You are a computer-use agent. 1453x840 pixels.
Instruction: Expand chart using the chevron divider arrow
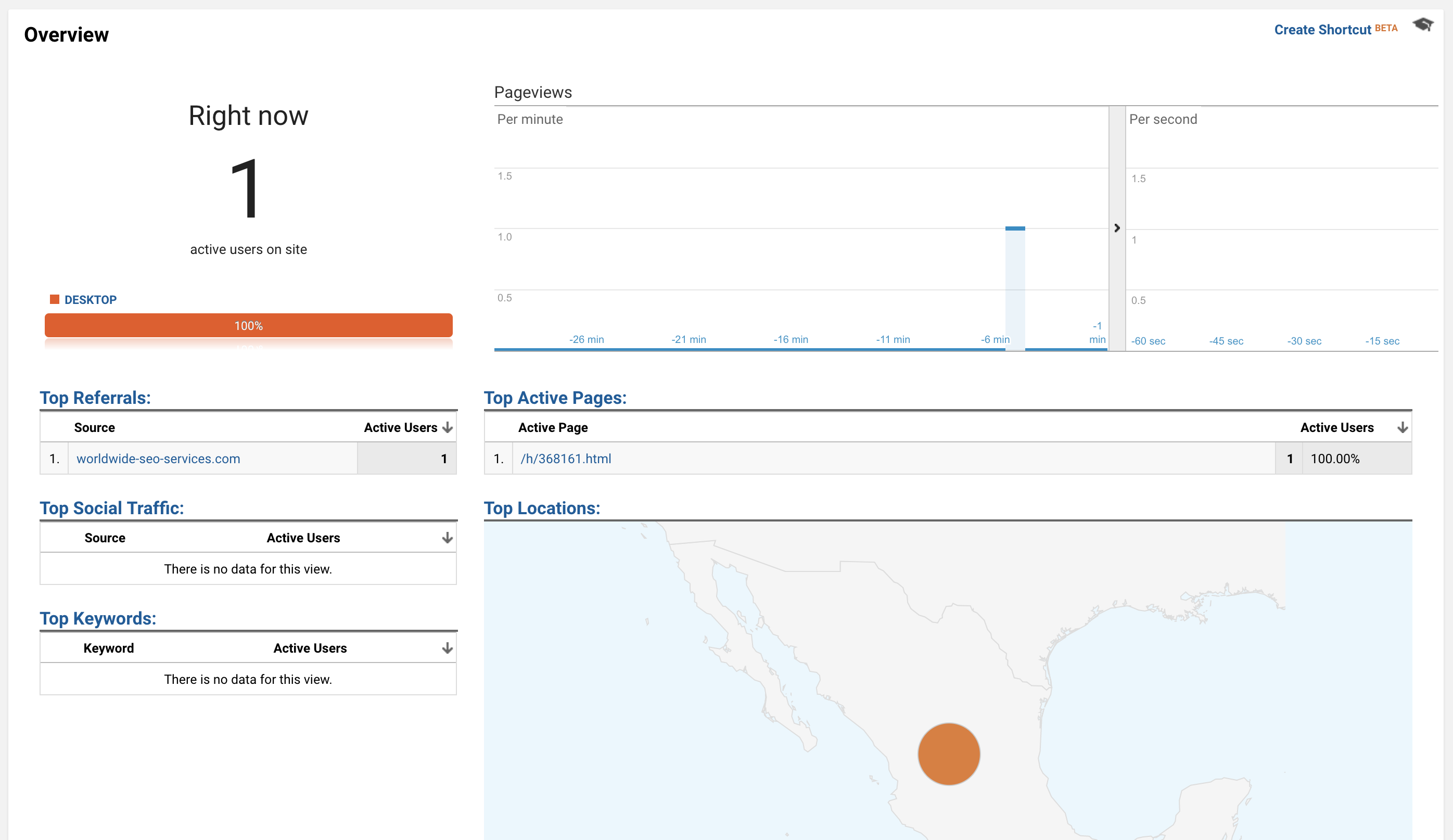click(x=1117, y=228)
